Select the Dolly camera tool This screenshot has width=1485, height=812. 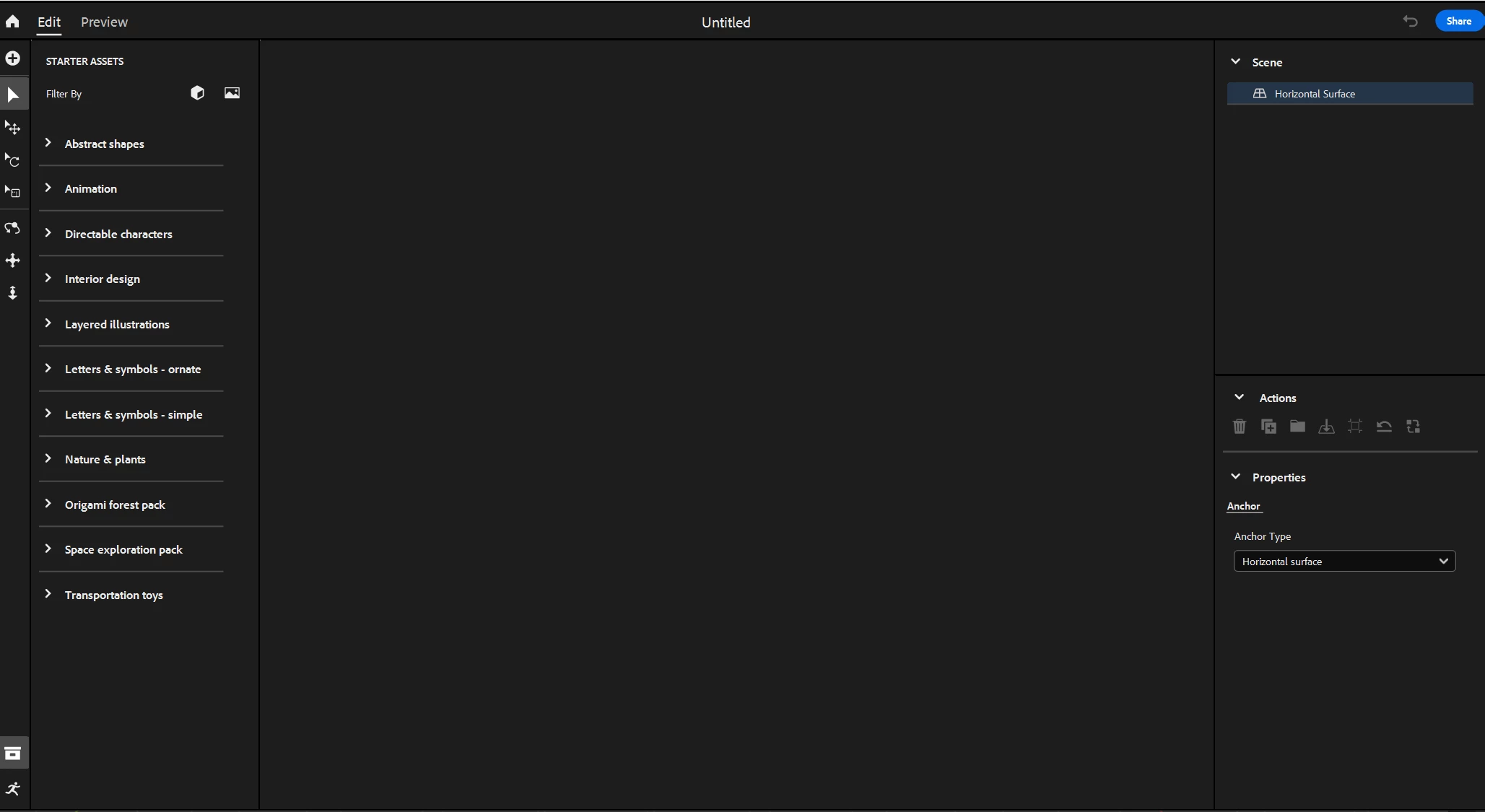coord(13,292)
